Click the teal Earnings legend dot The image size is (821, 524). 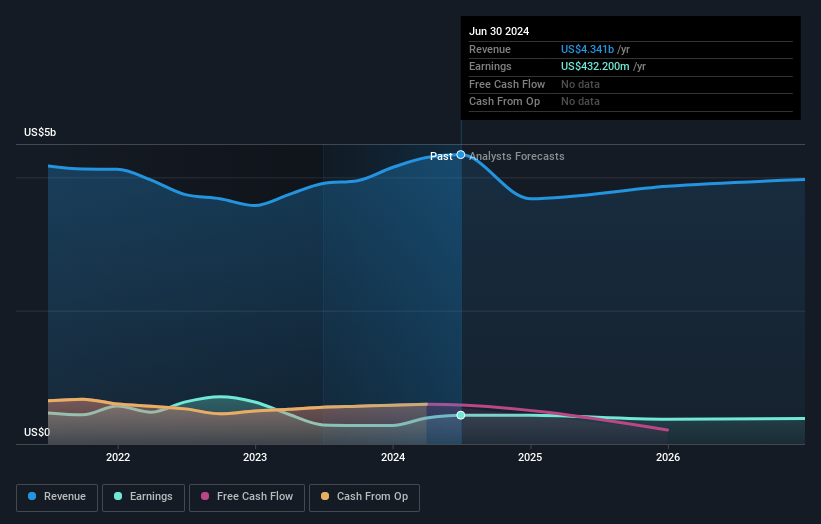[118, 496]
